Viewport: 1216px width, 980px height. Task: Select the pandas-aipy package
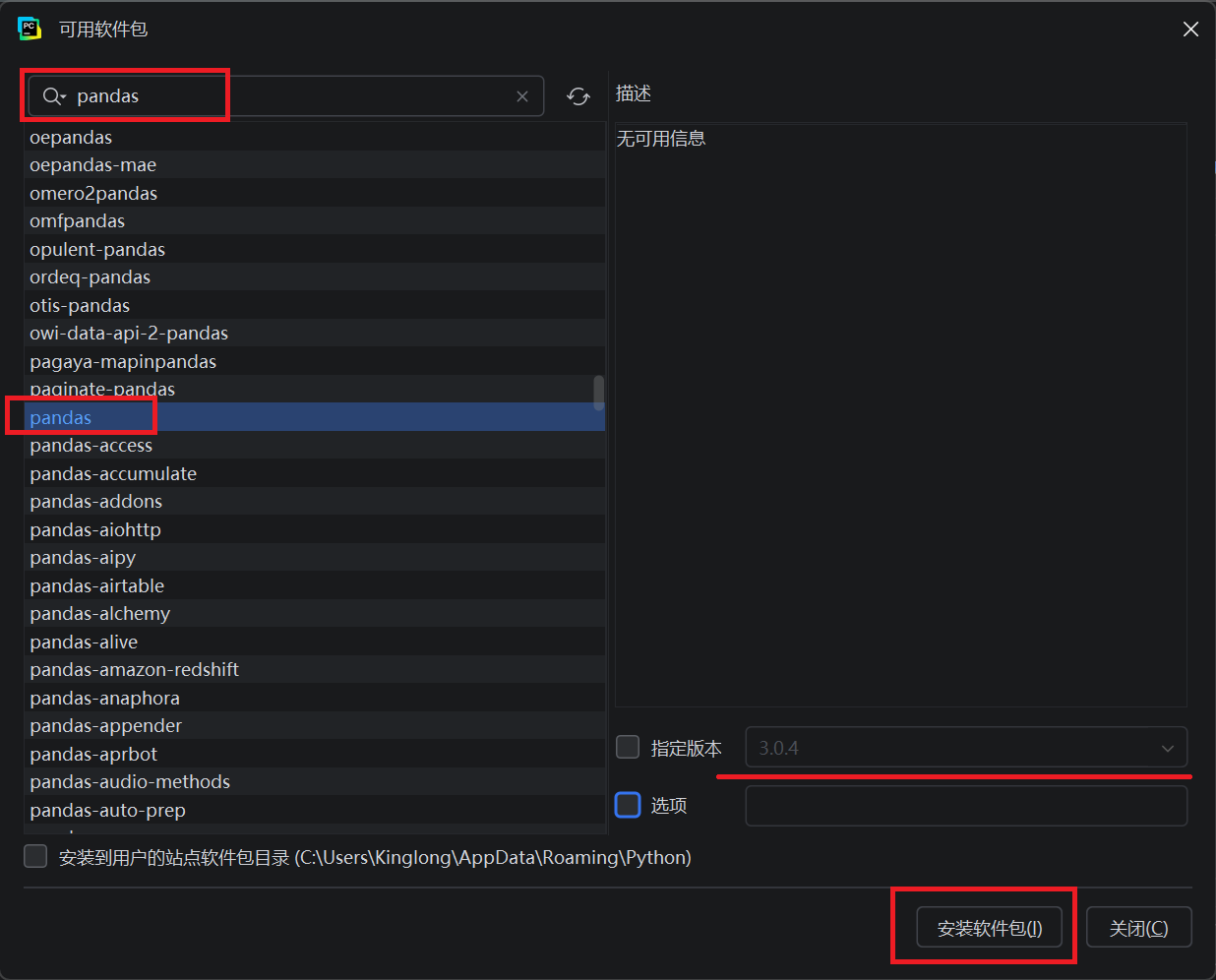coord(314,557)
